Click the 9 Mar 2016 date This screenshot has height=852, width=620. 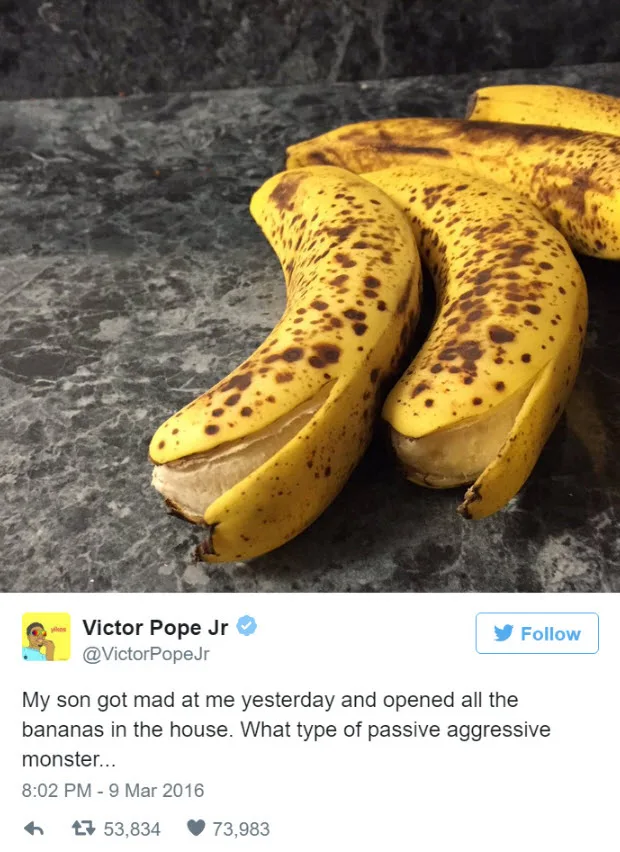pyautogui.click(x=156, y=790)
